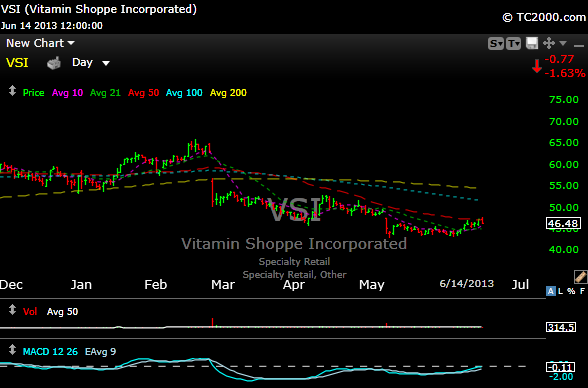This screenshot has width=588, height=388.
Task: Click the 46.48 current price box
Action: (563, 223)
